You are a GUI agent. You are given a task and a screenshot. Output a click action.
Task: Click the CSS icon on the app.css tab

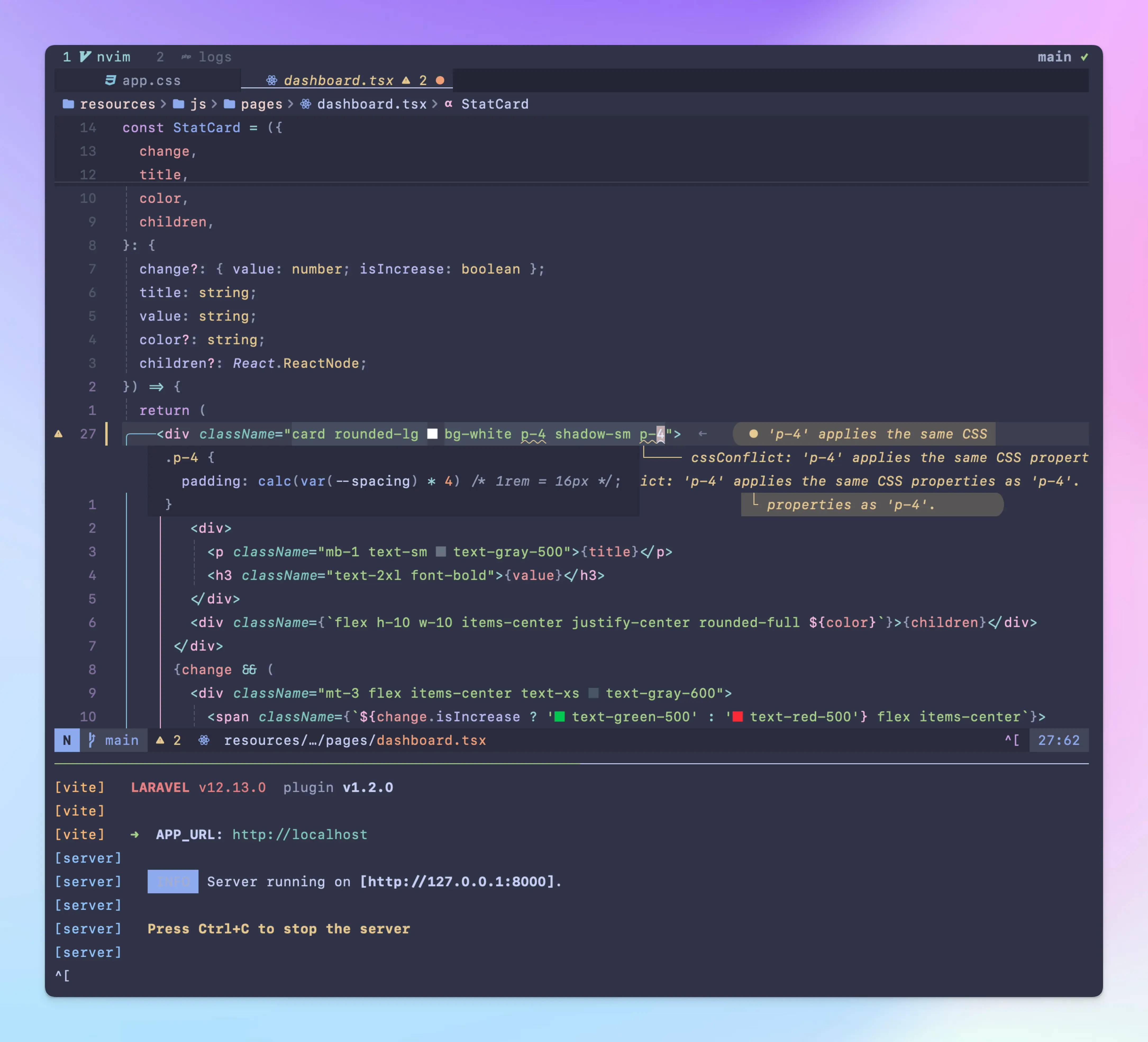pos(112,80)
